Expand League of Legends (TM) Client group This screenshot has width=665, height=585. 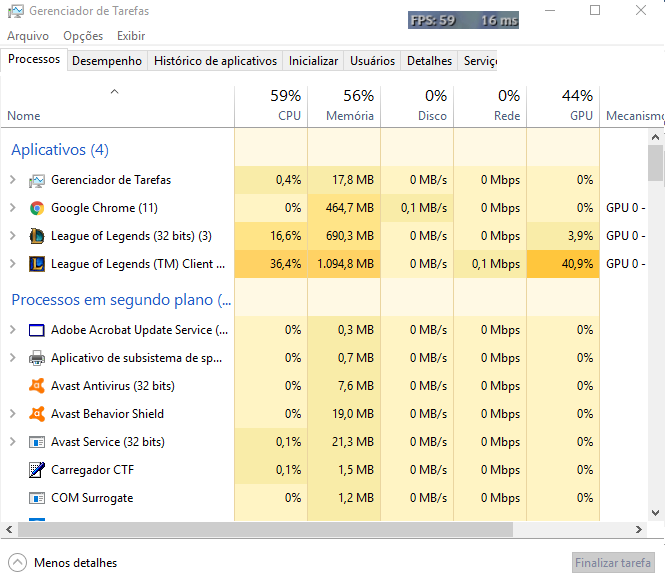pos(13,264)
